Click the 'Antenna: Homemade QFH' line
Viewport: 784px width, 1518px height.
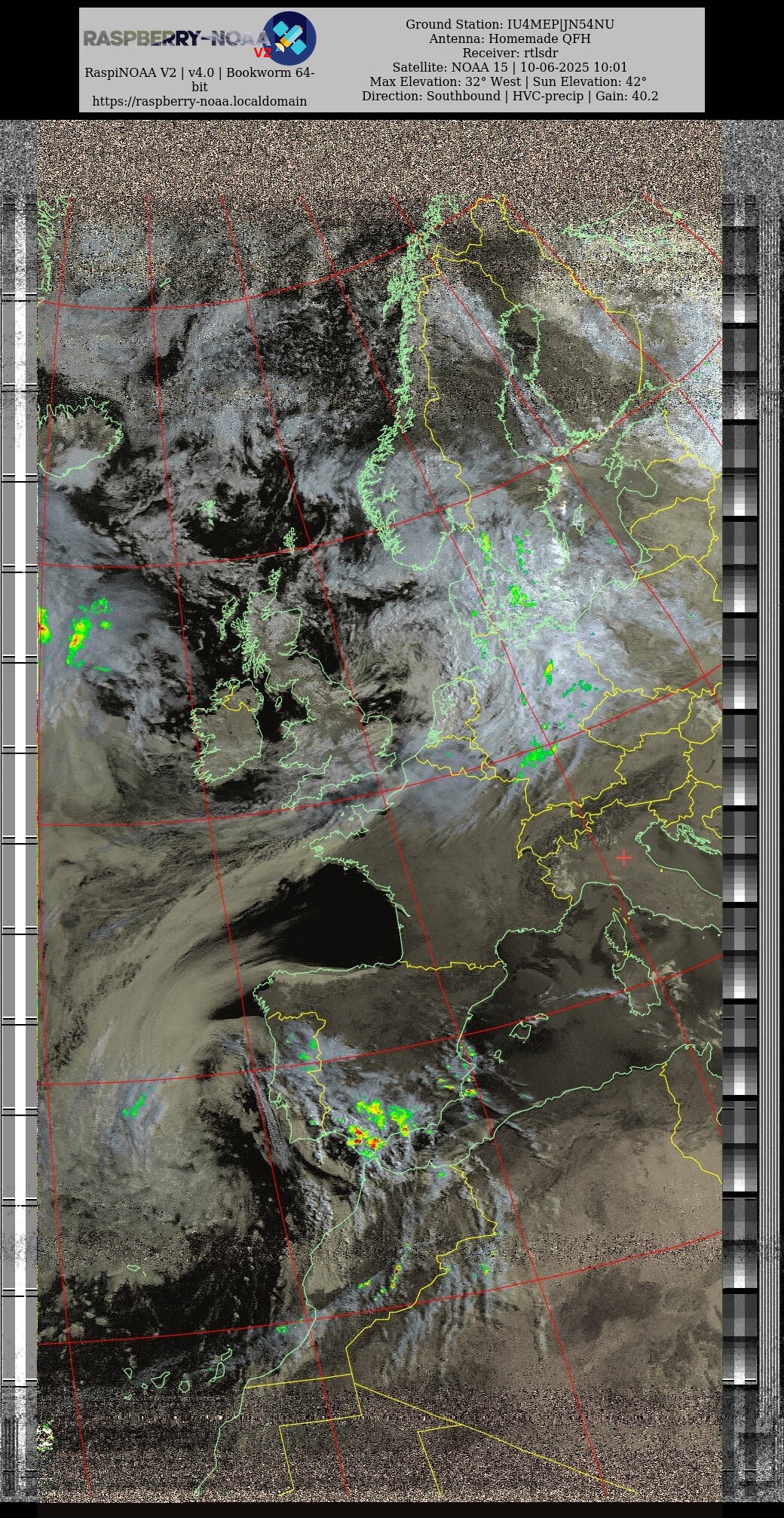tap(510, 38)
